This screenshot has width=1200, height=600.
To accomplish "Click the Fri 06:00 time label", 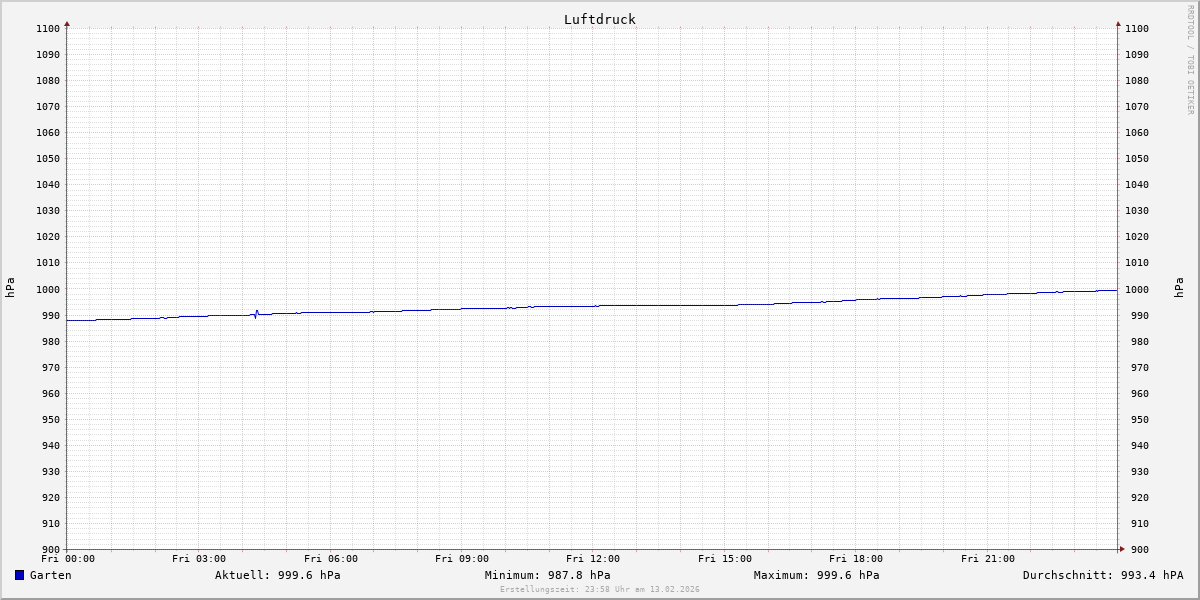I will tap(330, 559).
